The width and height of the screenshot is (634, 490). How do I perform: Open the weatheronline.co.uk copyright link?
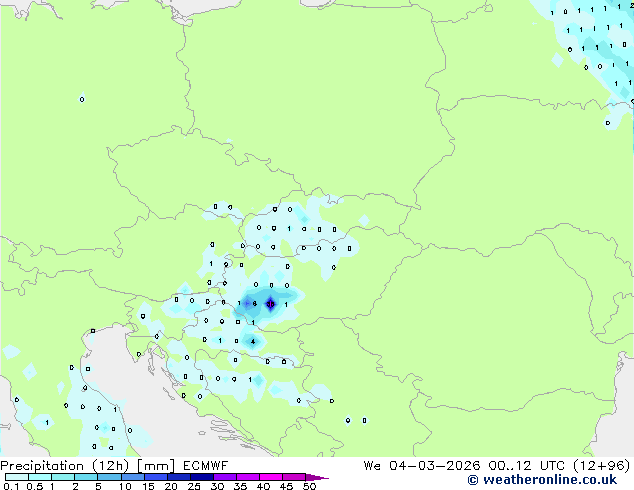[542, 480]
